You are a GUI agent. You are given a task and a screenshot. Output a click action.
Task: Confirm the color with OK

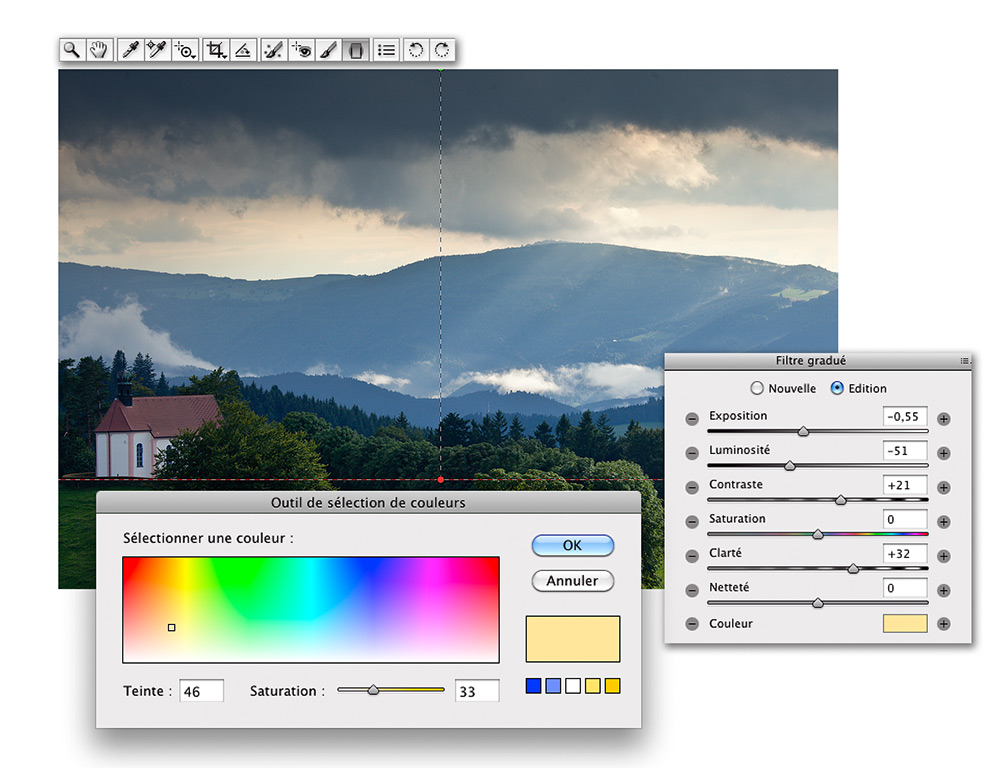click(x=573, y=545)
